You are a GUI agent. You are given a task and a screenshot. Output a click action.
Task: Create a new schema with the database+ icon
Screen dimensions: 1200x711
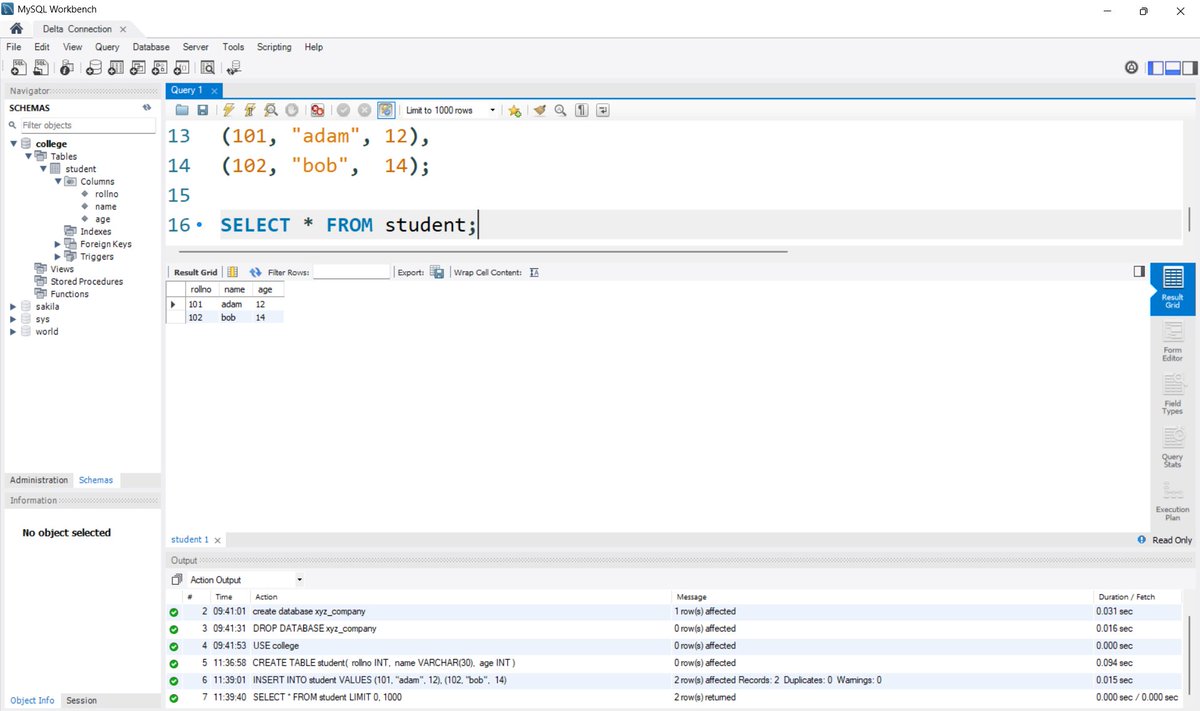93,67
